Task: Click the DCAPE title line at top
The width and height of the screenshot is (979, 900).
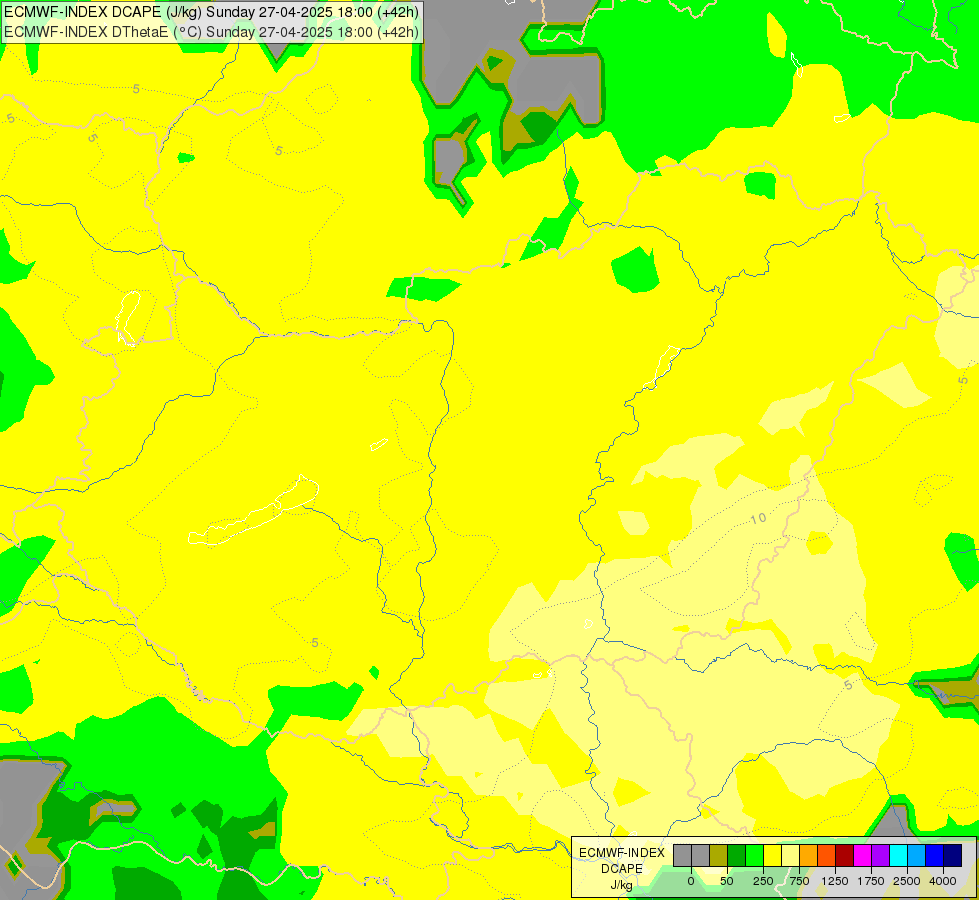Action: 211,12
